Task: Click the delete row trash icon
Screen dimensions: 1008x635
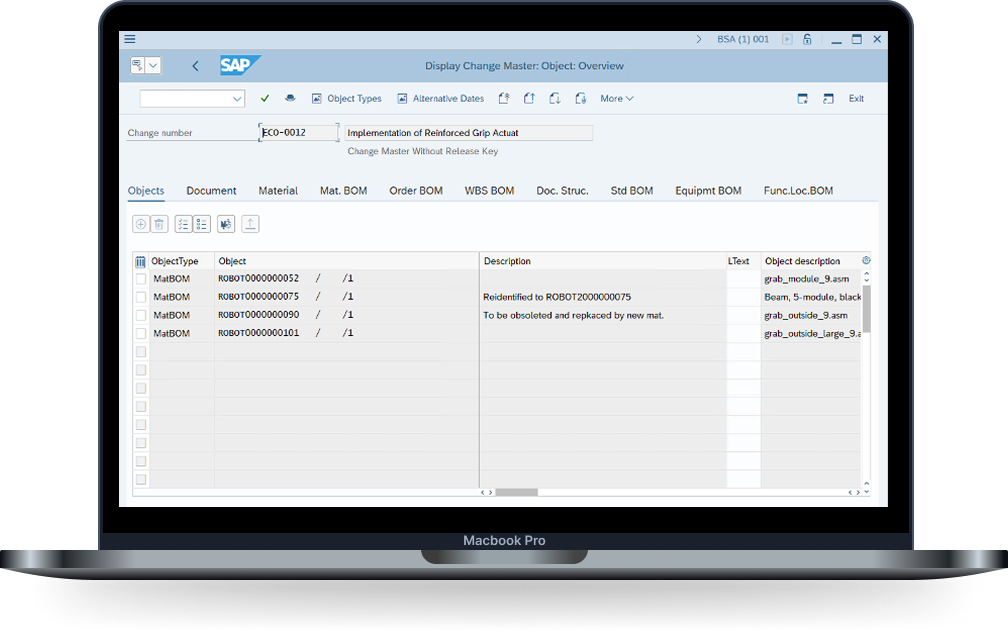Action: (x=159, y=224)
